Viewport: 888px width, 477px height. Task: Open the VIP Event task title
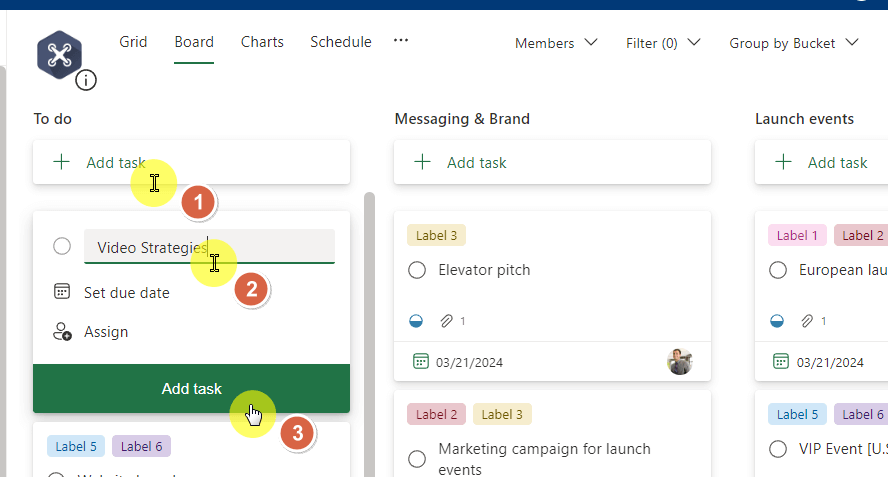843,449
